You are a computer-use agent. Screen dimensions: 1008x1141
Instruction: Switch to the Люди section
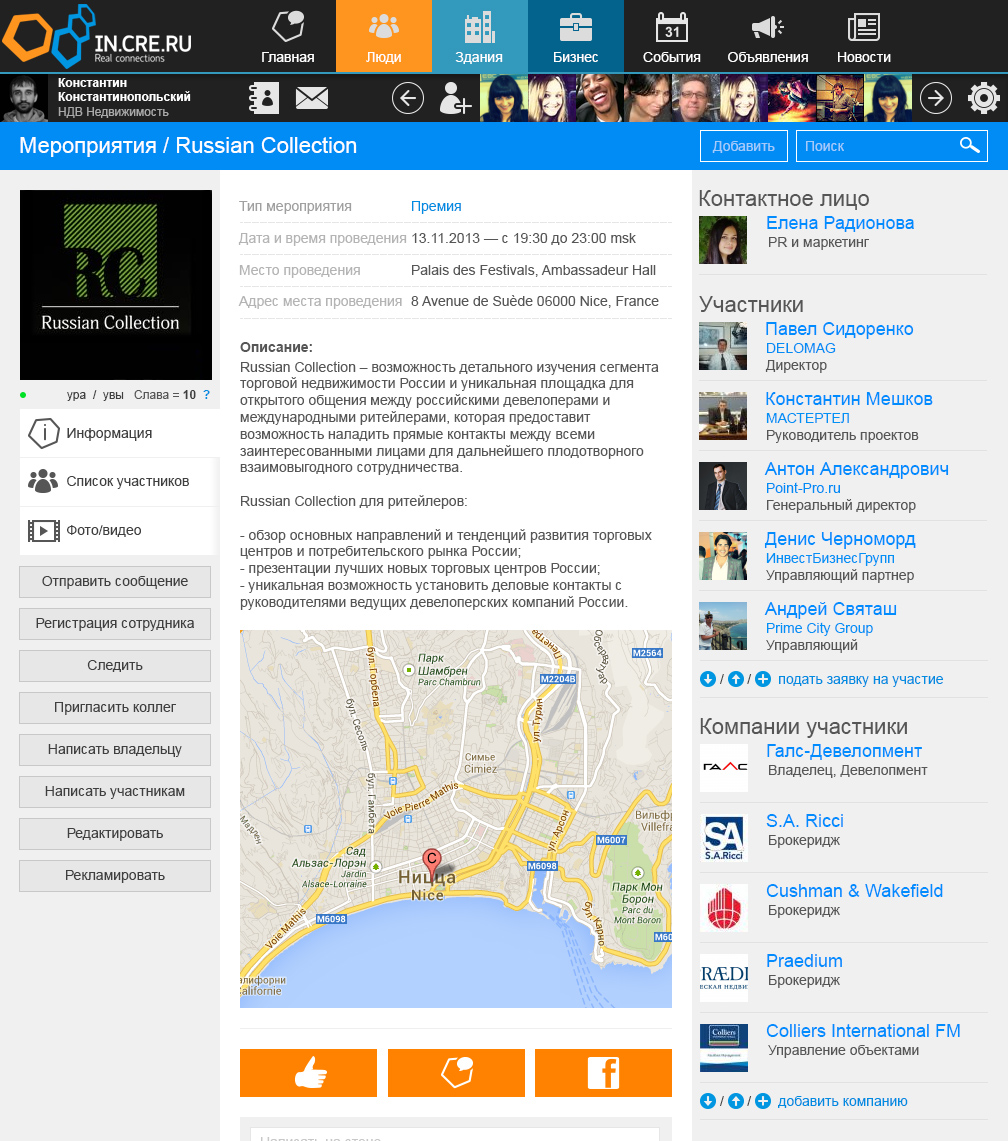384,36
